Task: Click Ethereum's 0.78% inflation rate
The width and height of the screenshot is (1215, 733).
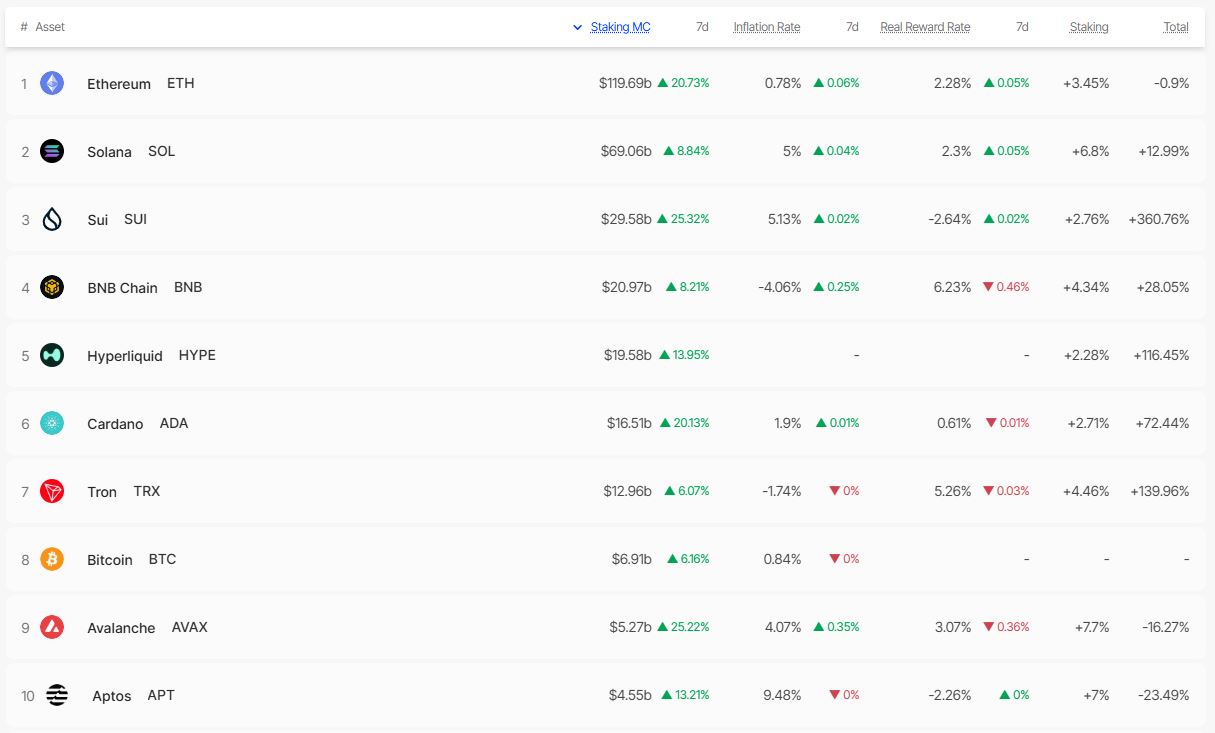Action: tap(783, 83)
